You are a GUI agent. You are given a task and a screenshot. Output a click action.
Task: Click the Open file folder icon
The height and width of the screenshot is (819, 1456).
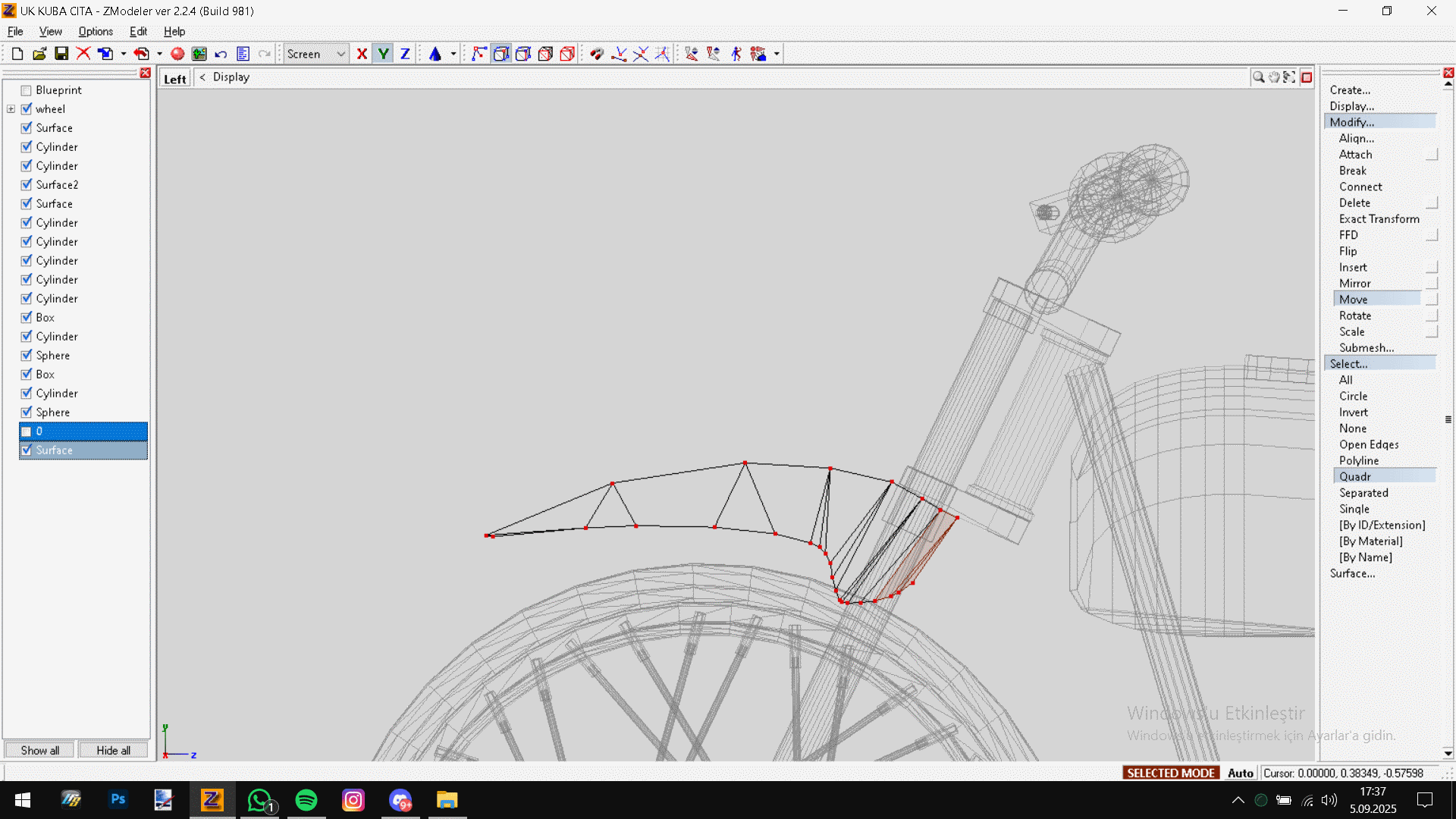coord(39,54)
